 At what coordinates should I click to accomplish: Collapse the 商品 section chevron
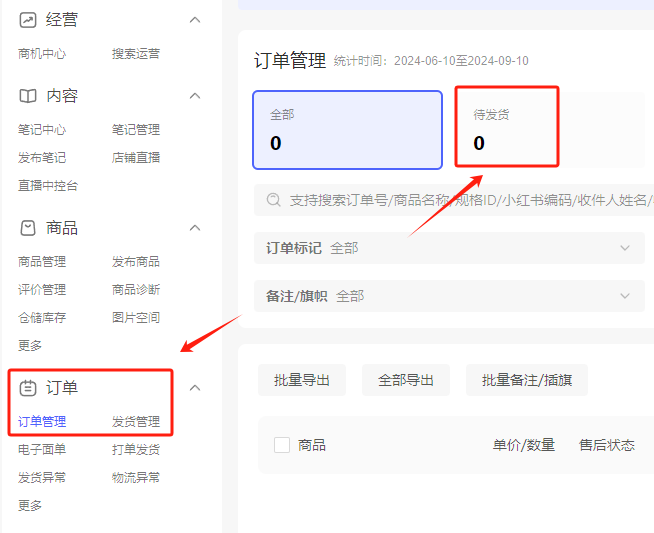[195, 228]
